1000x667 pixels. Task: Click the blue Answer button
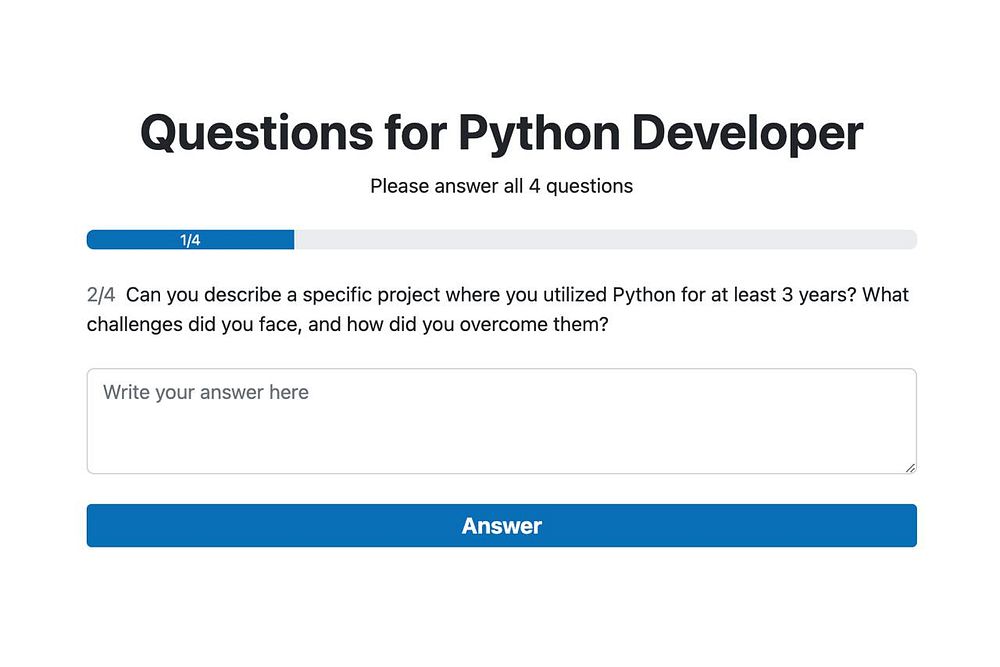(501, 525)
